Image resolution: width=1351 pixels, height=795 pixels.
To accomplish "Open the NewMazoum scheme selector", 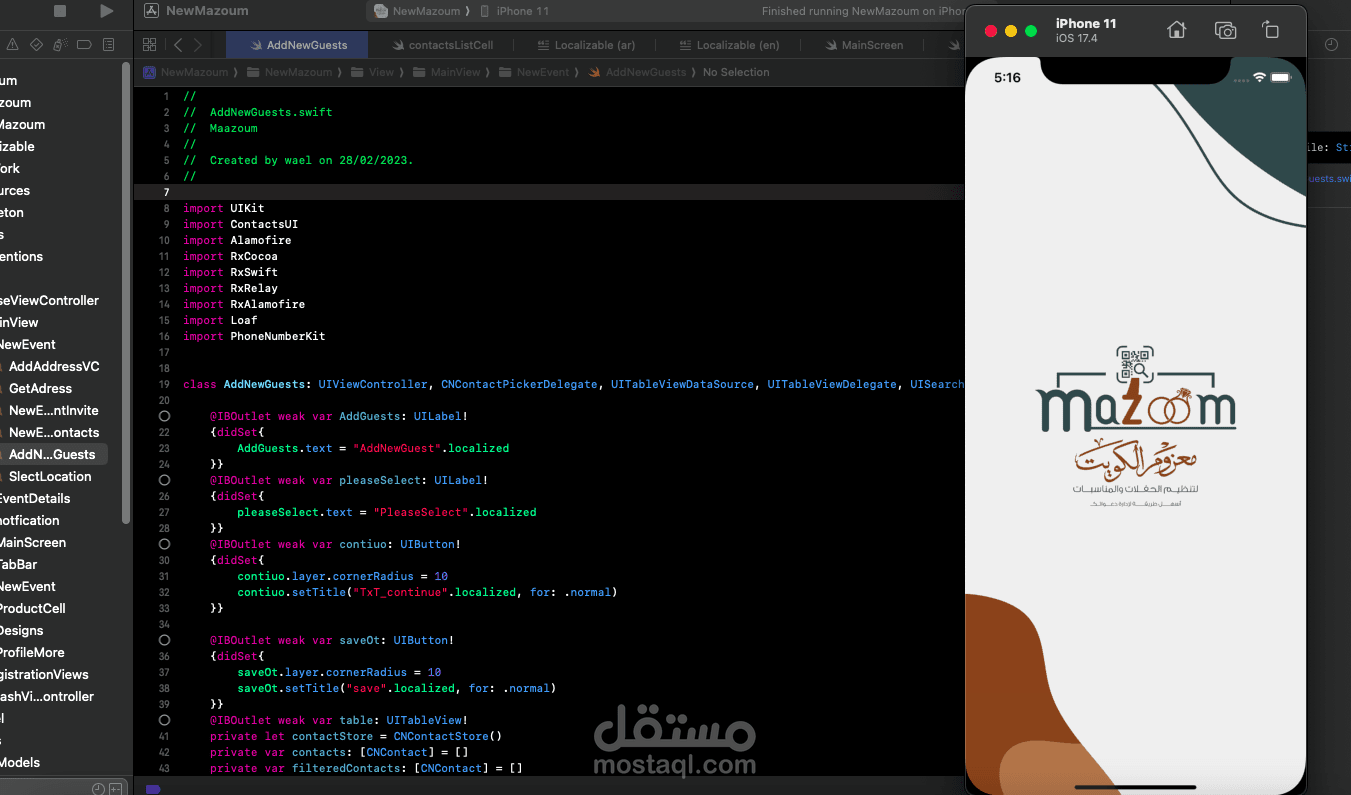I will point(417,11).
